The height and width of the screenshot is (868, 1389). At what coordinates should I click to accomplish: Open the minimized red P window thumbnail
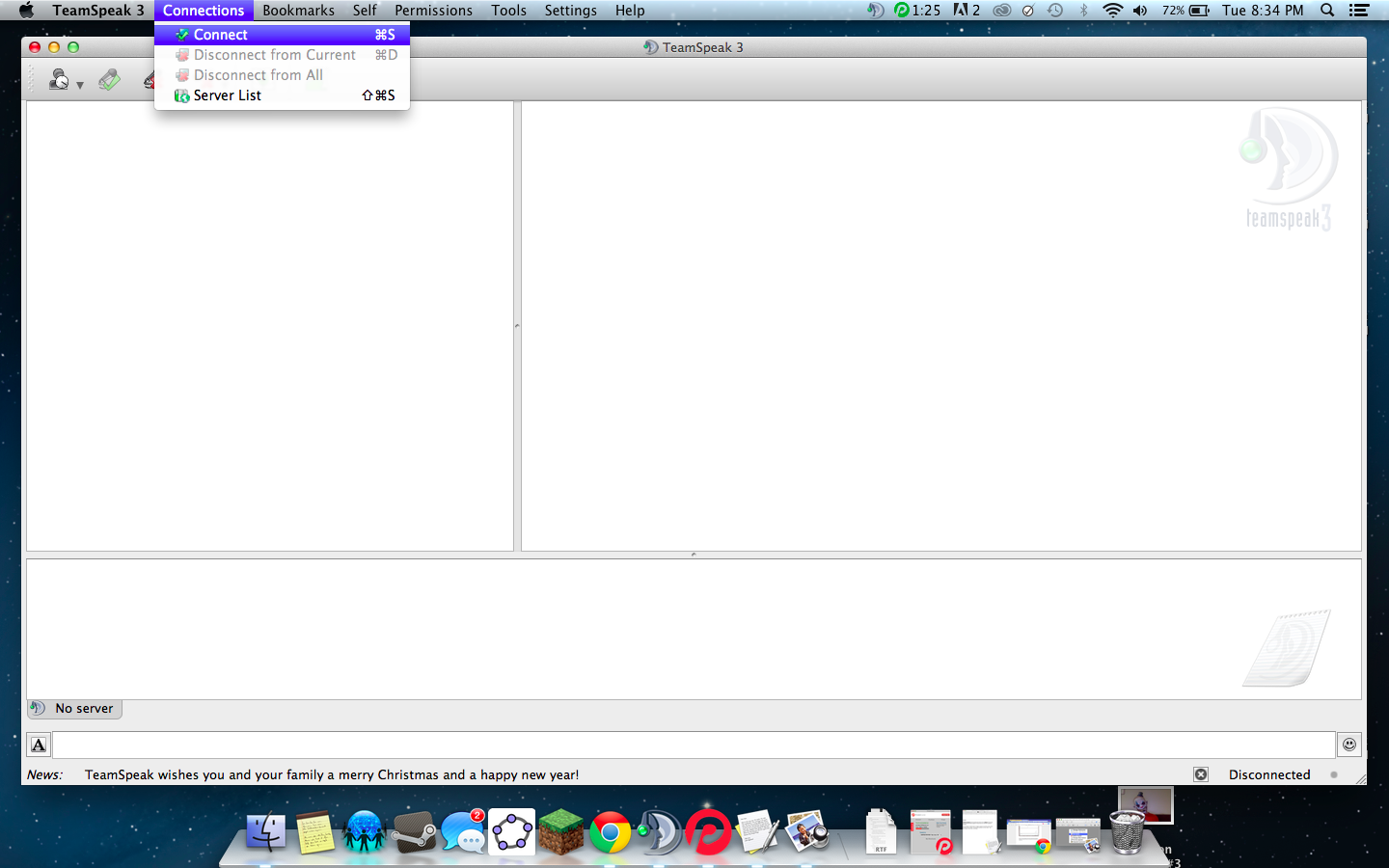coord(931,832)
